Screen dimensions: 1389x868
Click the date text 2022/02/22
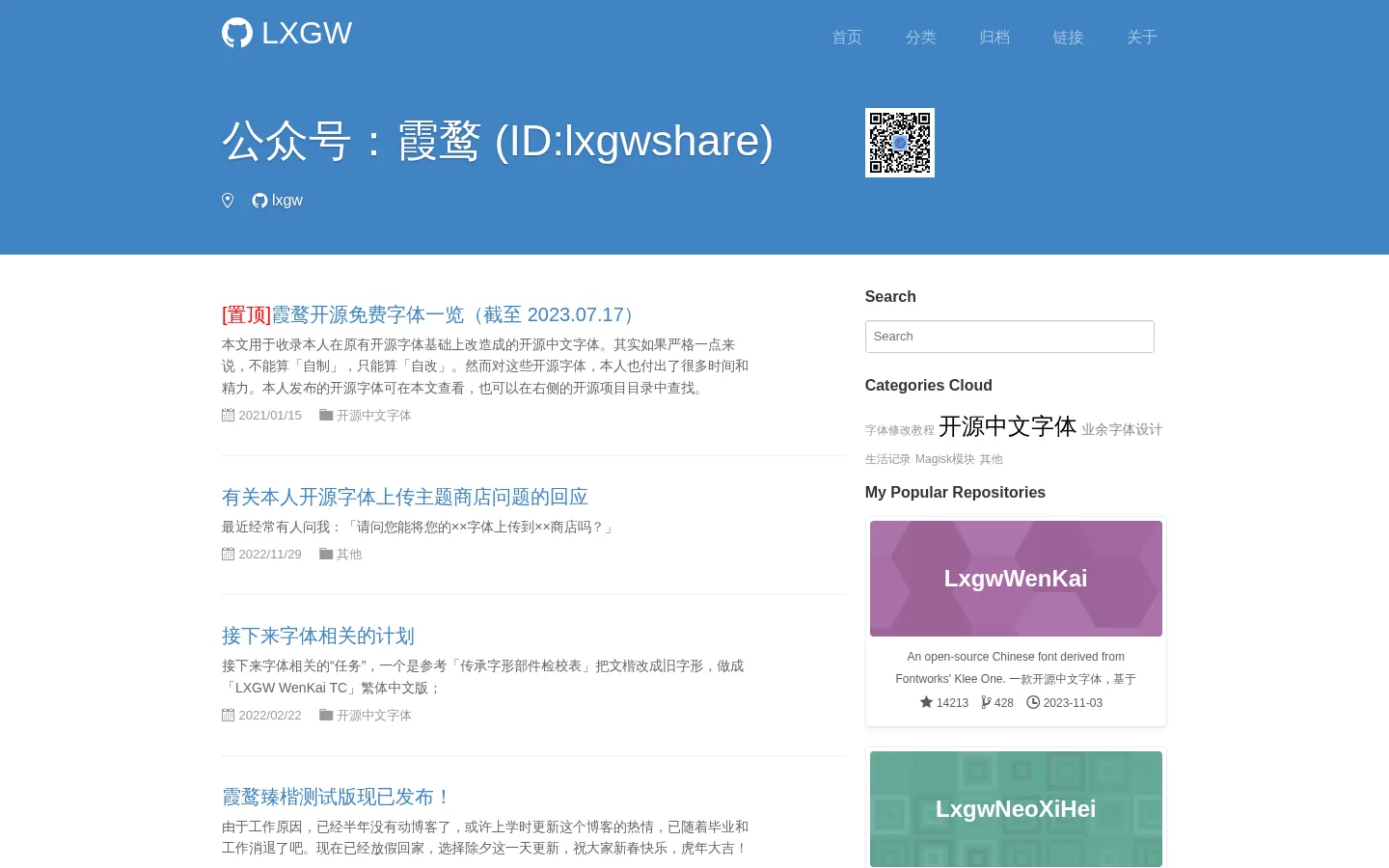[x=270, y=715]
